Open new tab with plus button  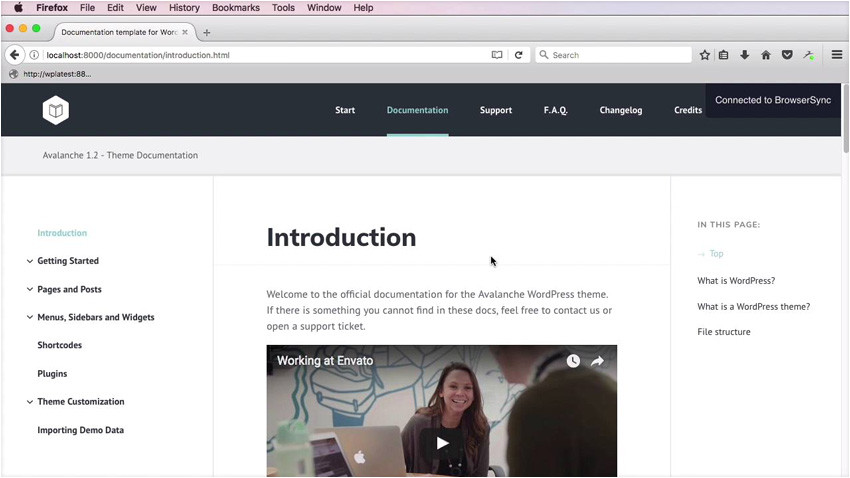click(207, 33)
